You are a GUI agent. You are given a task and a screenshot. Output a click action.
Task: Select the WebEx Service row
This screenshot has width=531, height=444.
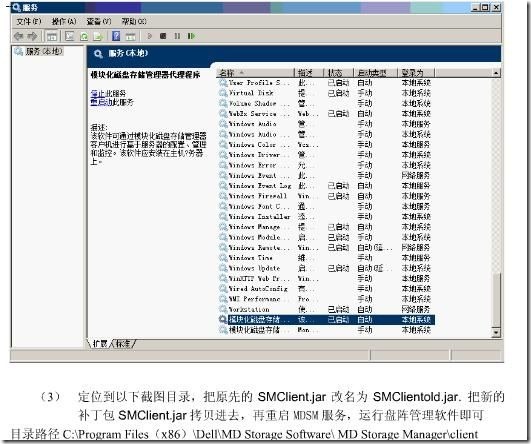(x=326, y=113)
